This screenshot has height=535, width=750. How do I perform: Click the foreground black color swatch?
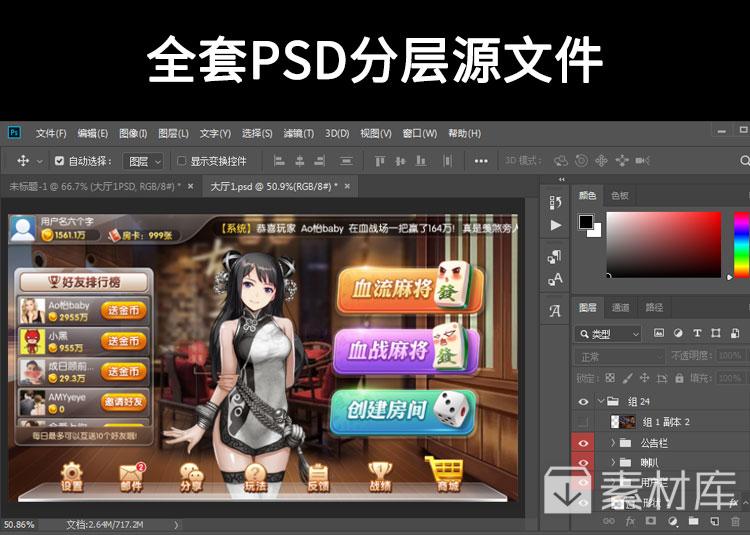pyautogui.click(x=585, y=221)
